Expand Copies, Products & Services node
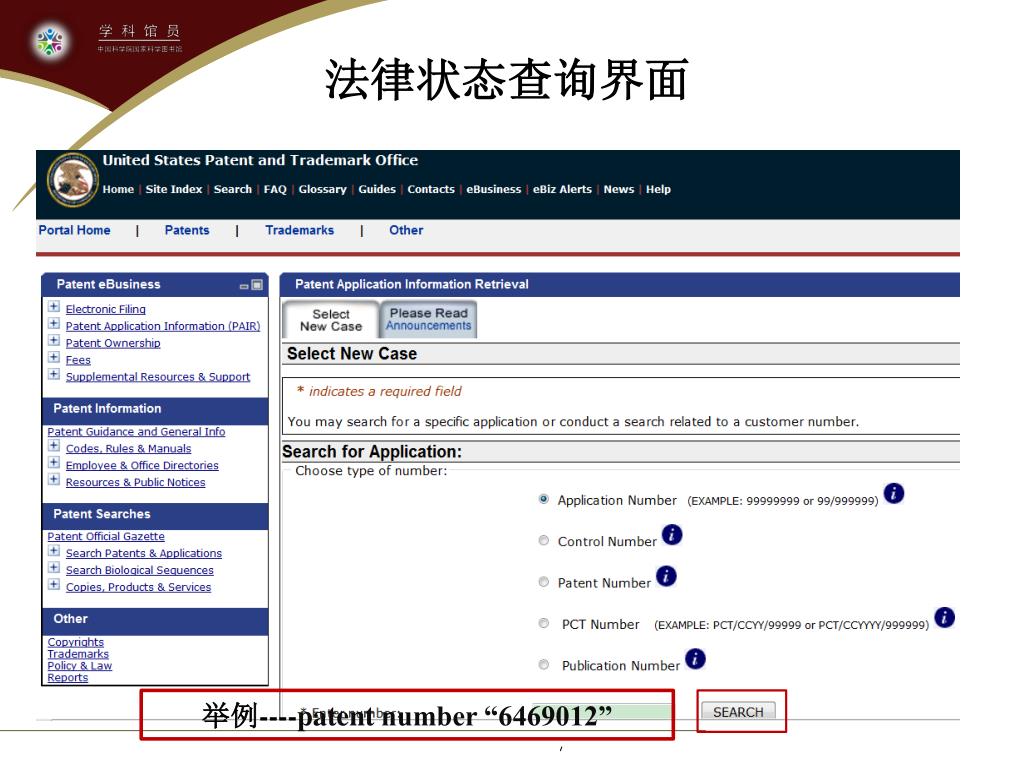1024x768 pixels. (54, 584)
